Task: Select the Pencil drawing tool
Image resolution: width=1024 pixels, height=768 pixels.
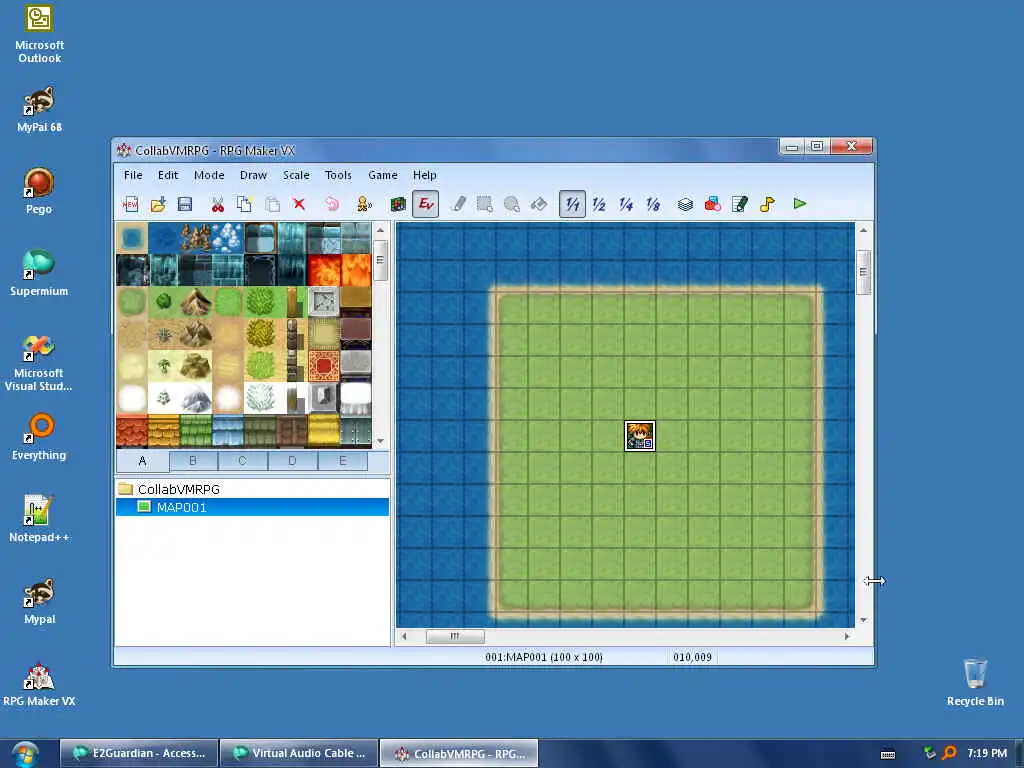Action: (458, 204)
